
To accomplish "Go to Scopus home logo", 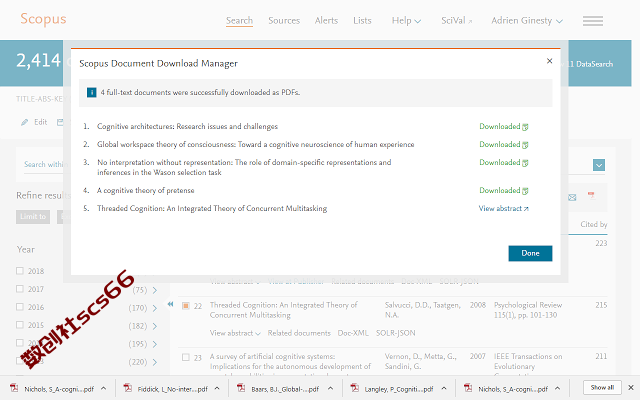I will 43,19.
